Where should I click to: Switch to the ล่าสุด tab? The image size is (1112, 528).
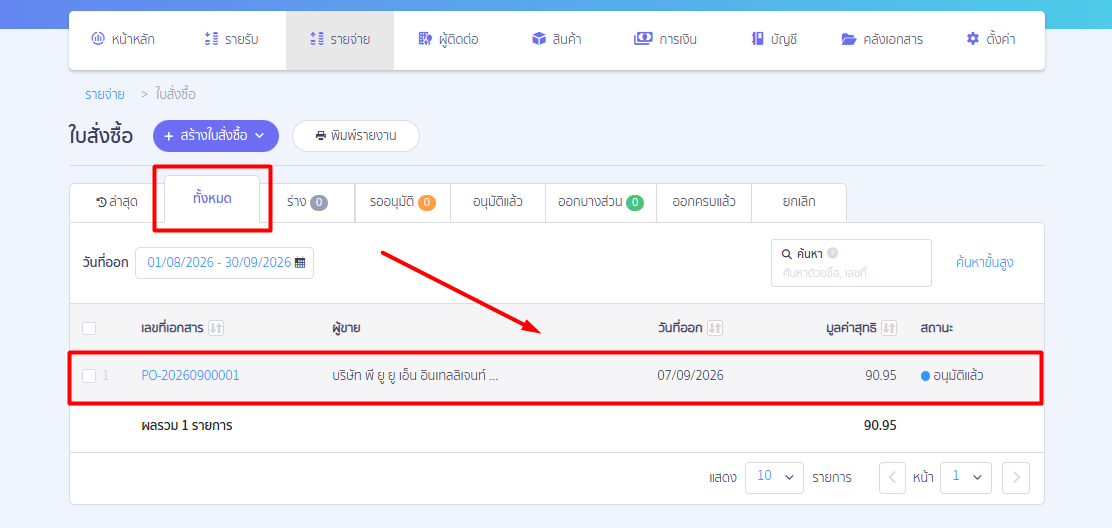pyautogui.click(x=117, y=203)
